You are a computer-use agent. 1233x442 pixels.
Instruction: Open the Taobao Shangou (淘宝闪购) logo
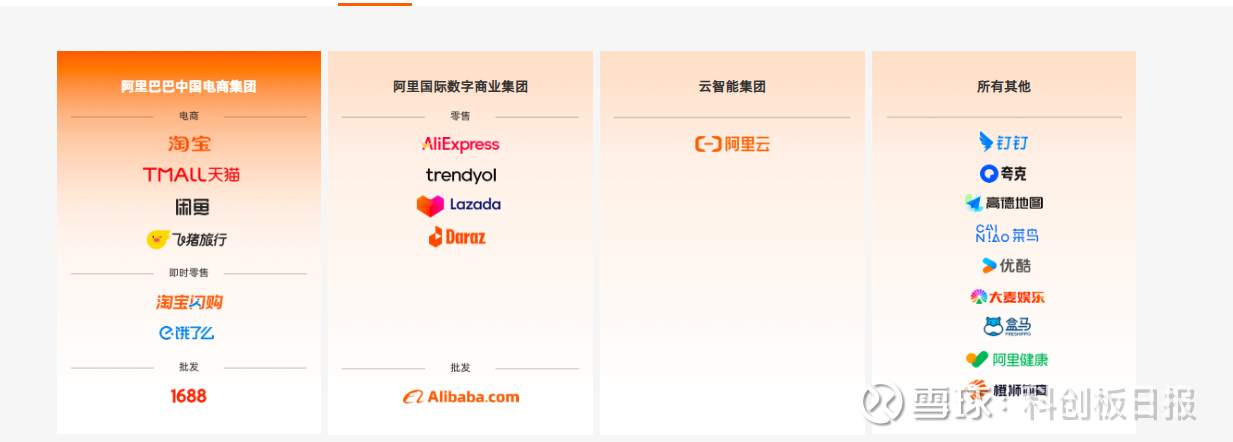[189, 302]
